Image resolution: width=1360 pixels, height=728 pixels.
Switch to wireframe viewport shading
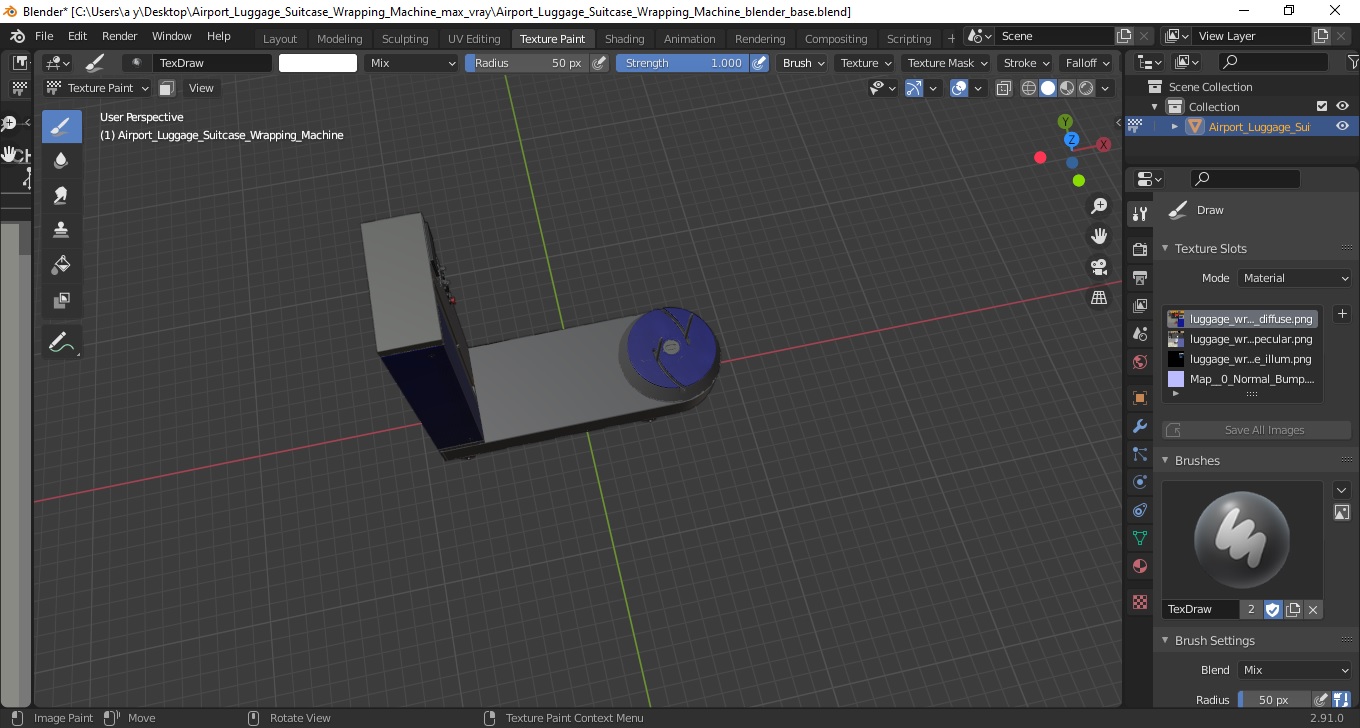coord(1029,88)
